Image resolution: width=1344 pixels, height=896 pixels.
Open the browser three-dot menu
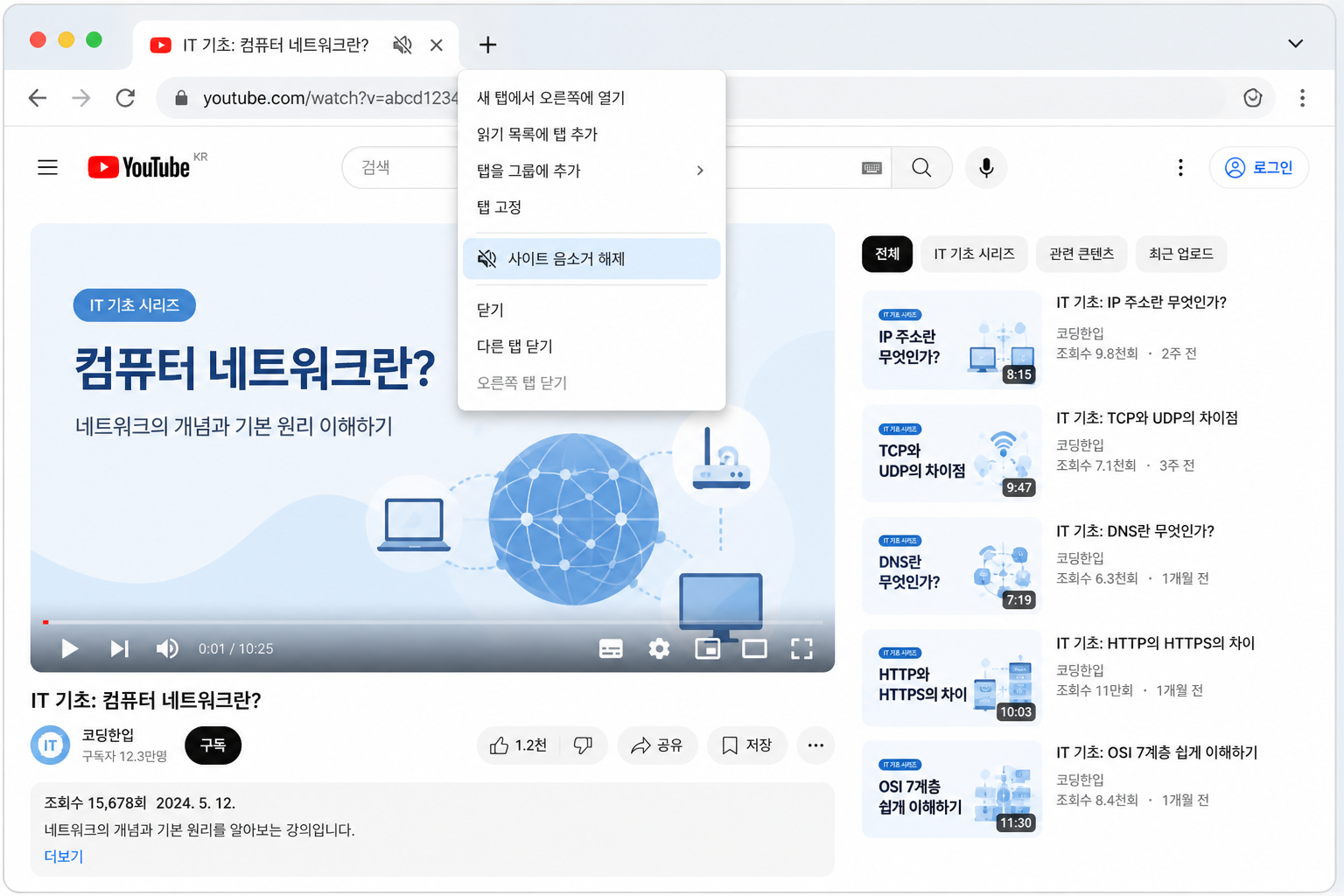click(1303, 98)
